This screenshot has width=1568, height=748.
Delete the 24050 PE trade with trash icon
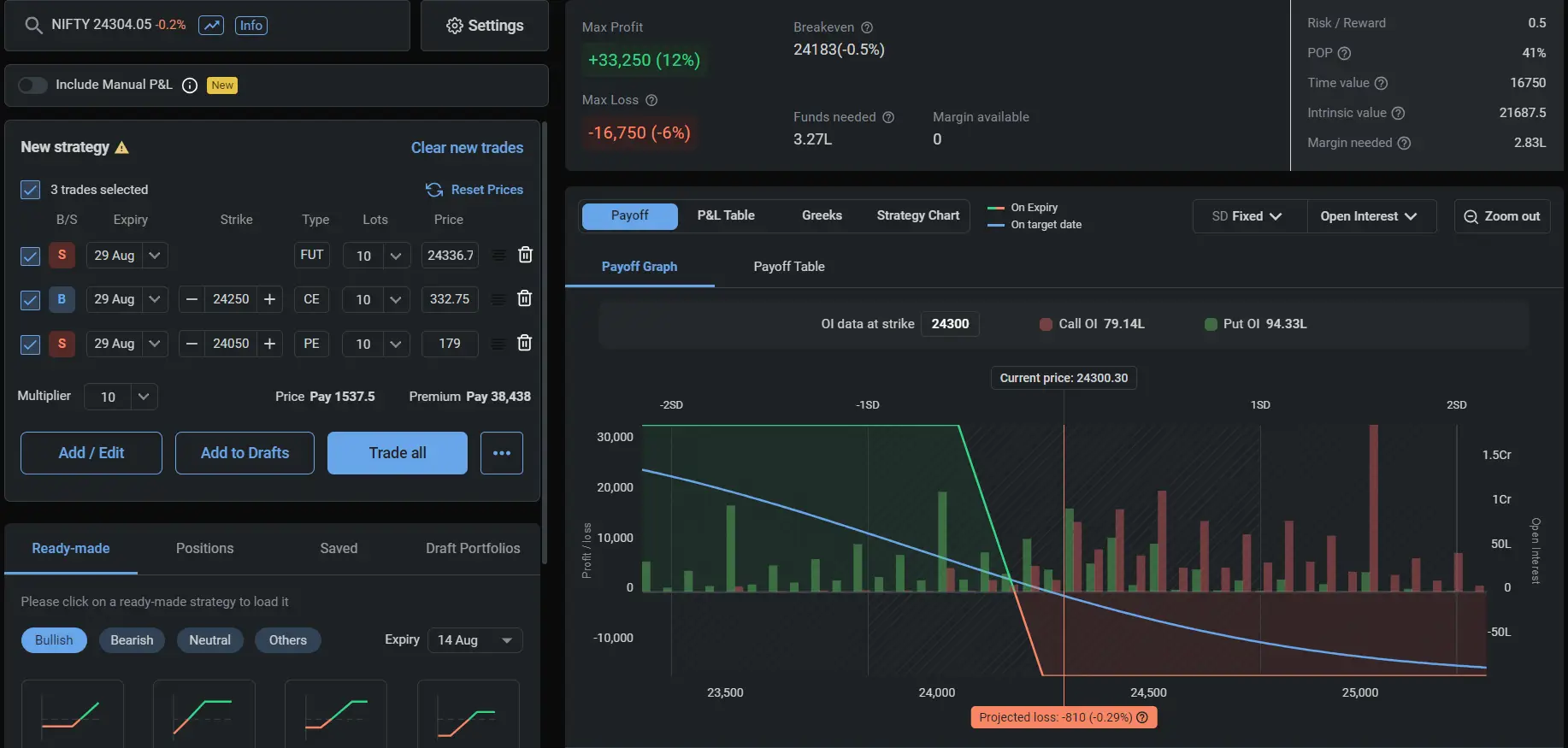(x=525, y=343)
